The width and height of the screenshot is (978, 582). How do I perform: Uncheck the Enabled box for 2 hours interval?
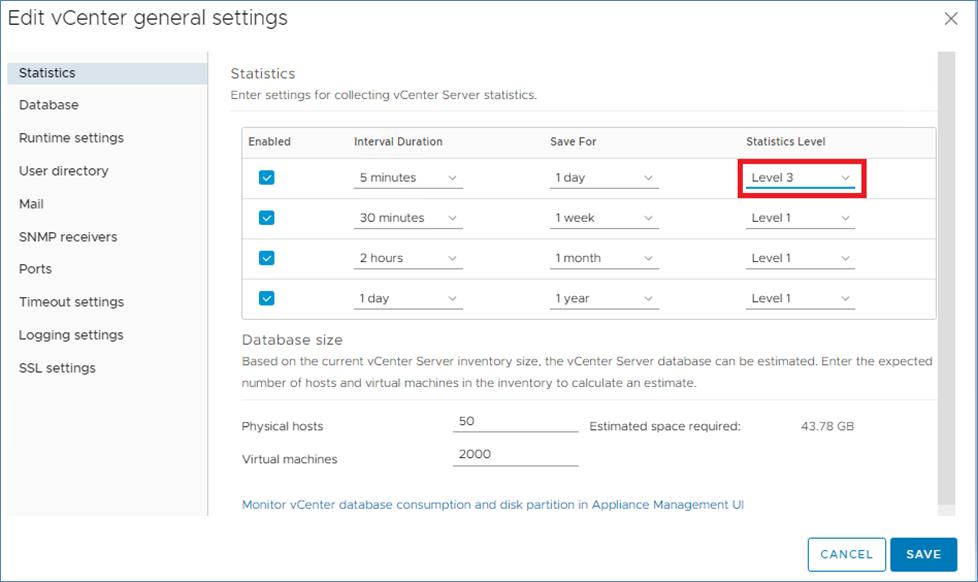[266, 258]
